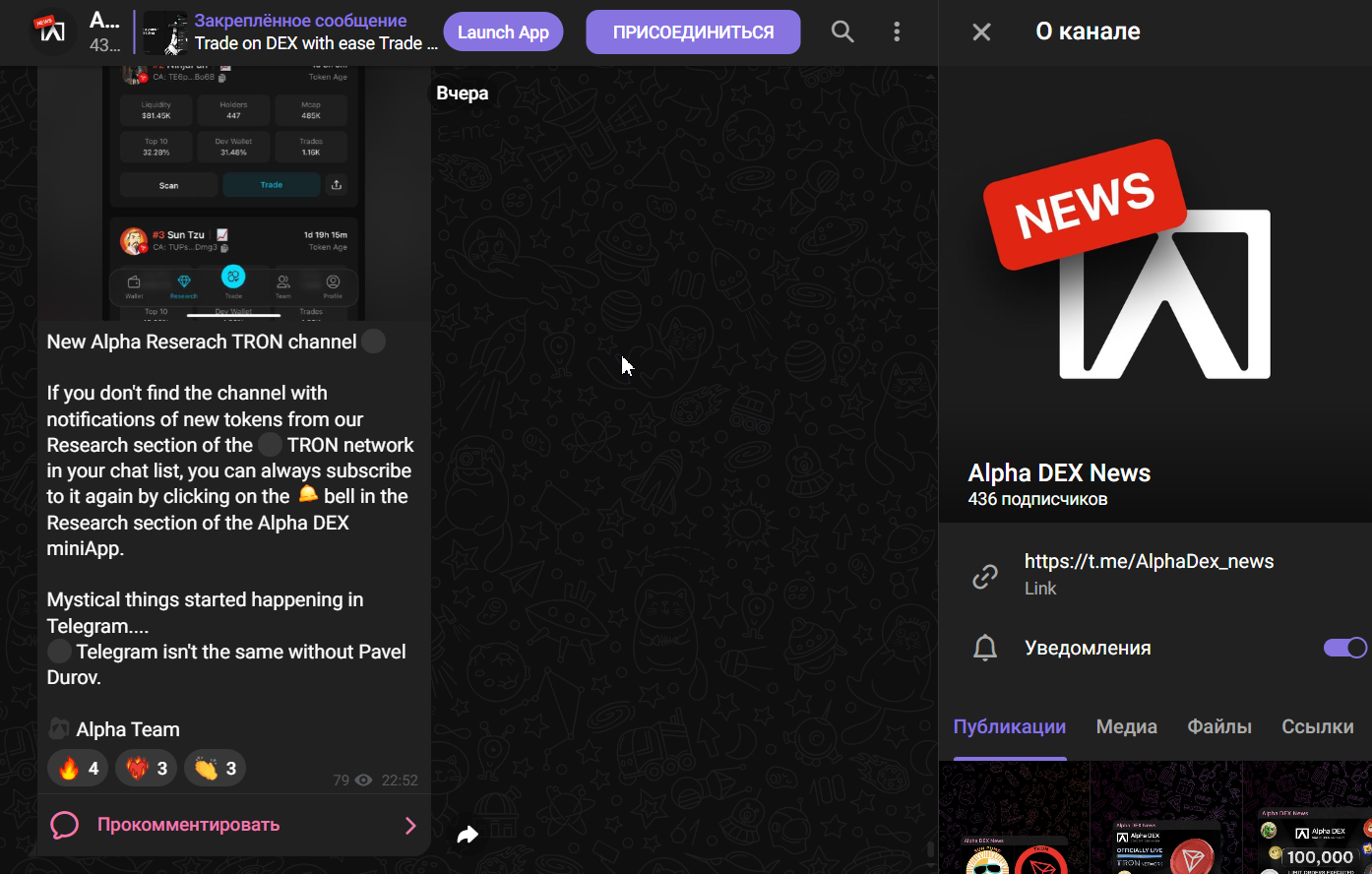1372x874 pixels.
Task: Click the views eye icon on message
Action: click(363, 780)
